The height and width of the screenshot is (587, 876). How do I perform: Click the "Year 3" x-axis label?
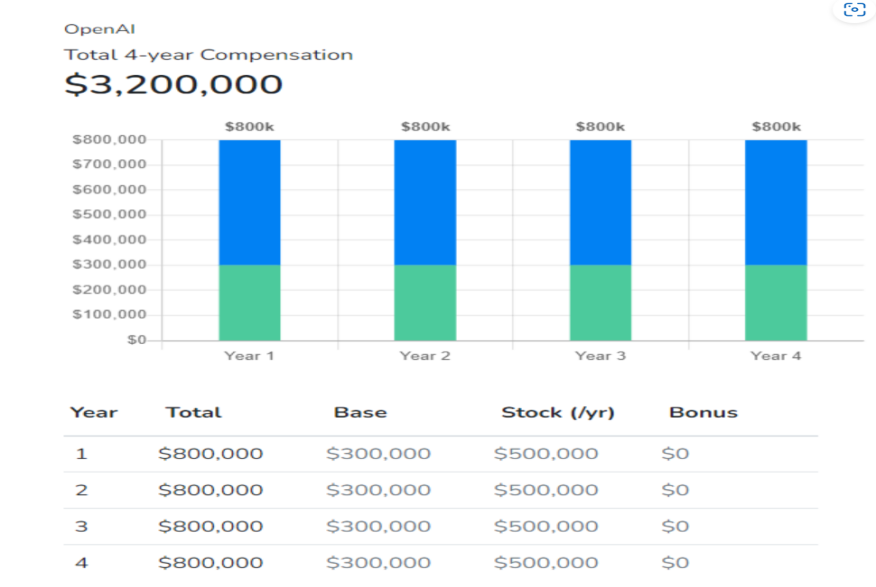pyautogui.click(x=601, y=356)
